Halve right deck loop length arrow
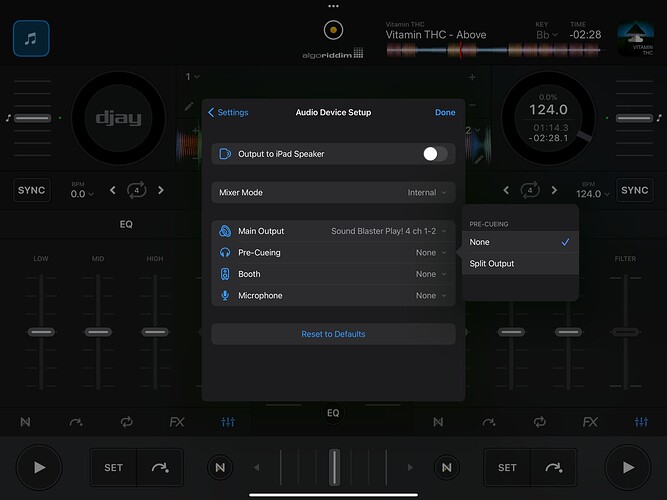The width and height of the screenshot is (667, 500). [506, 190]
